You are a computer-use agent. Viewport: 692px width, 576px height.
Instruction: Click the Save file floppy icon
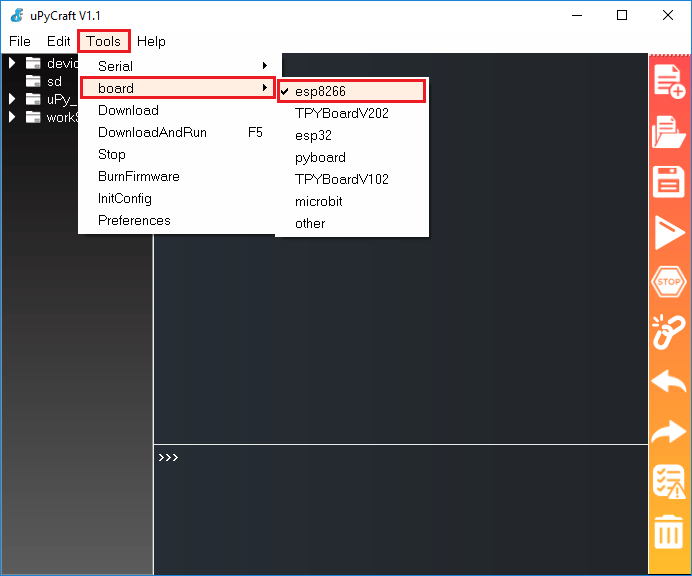coord(669,182)
